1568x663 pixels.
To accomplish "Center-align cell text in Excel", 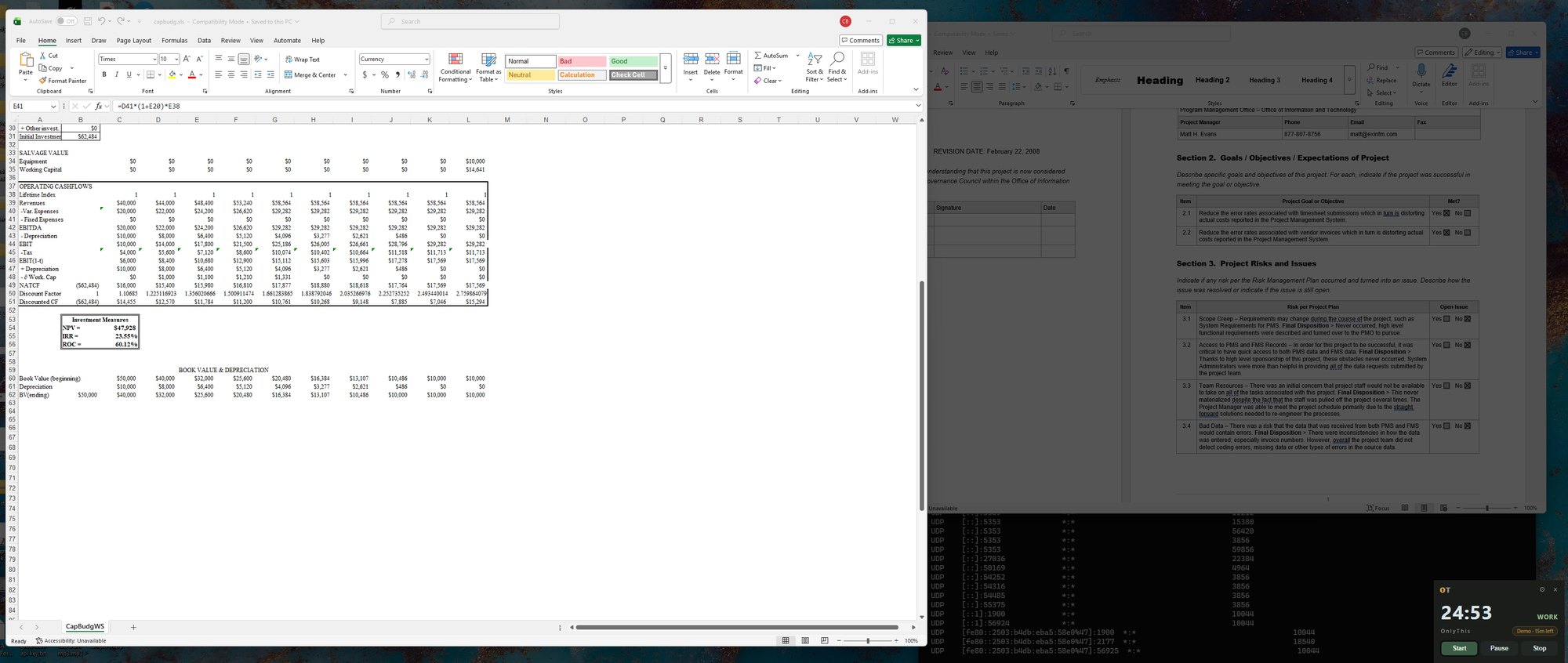I will point(231,74).
